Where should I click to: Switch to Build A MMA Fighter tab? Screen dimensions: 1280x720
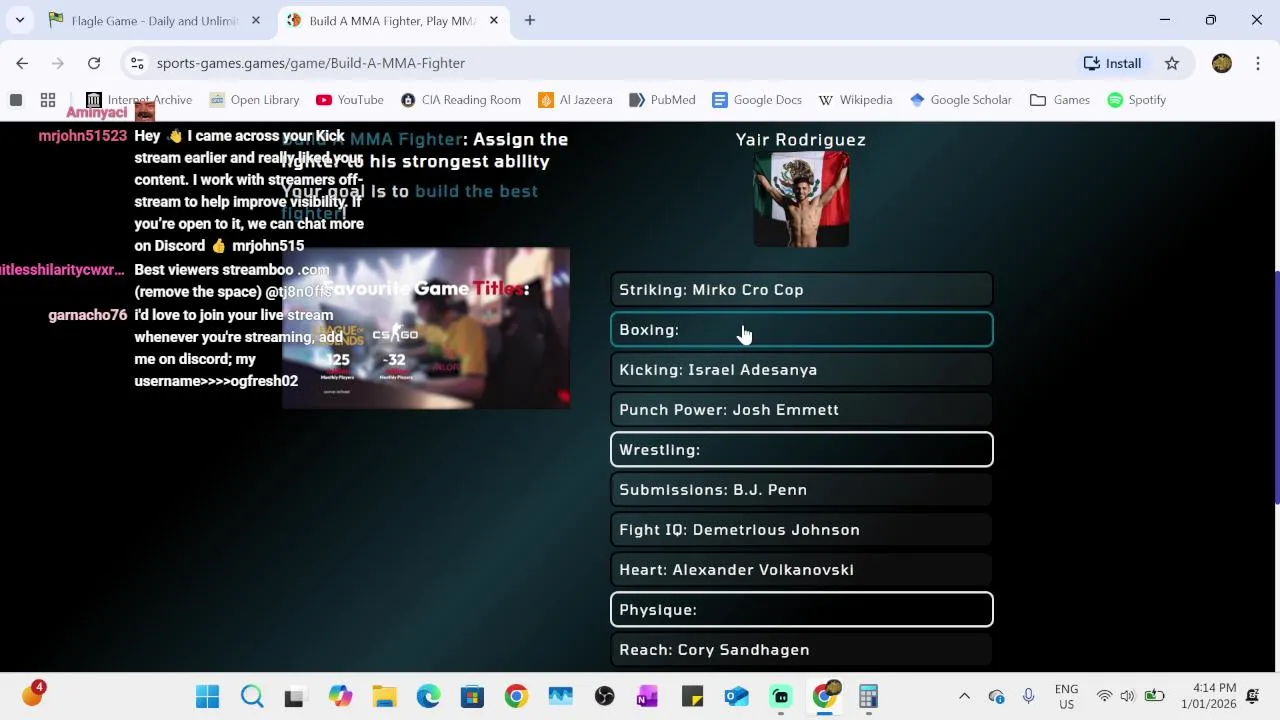pos(392,20)
